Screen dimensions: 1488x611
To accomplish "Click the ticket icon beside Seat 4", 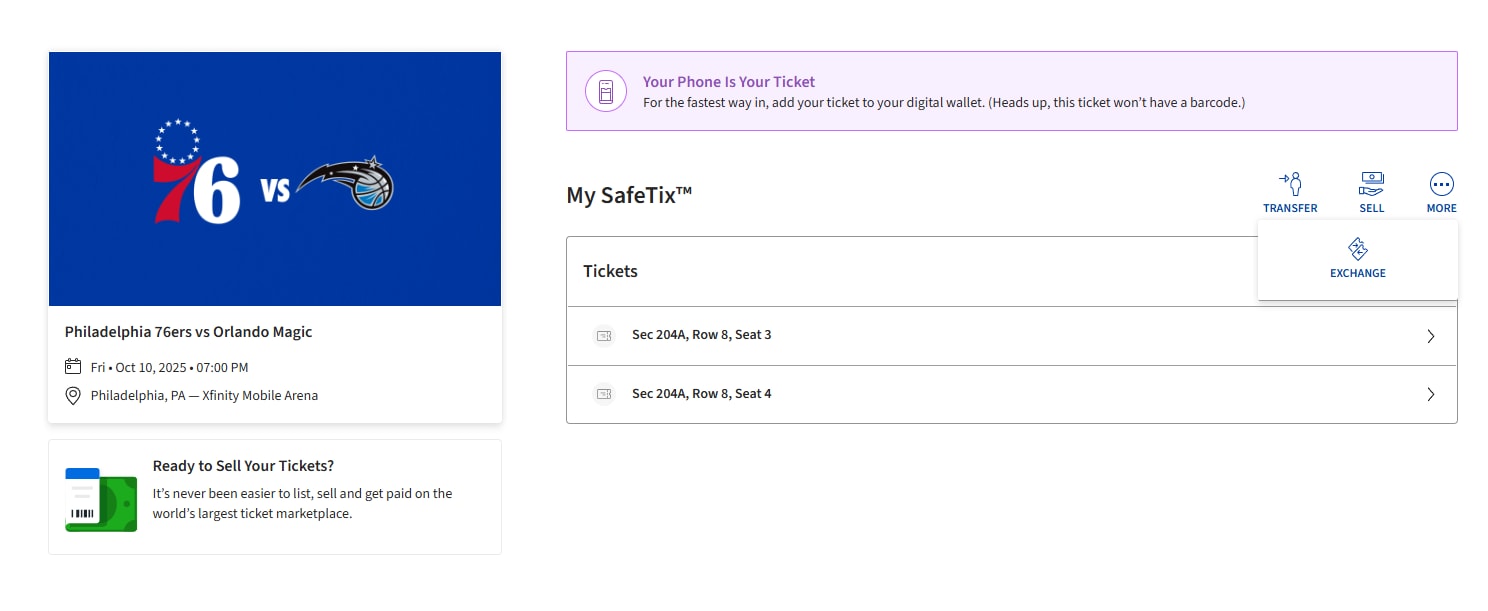I will (603, 394).
